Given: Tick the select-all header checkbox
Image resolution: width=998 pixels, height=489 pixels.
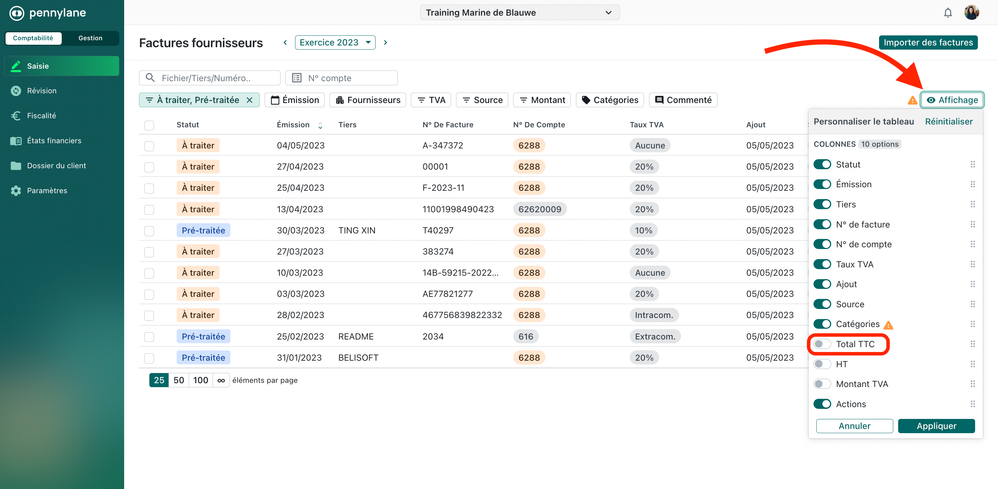Looking at the screenshot, I should coord(149,125).
